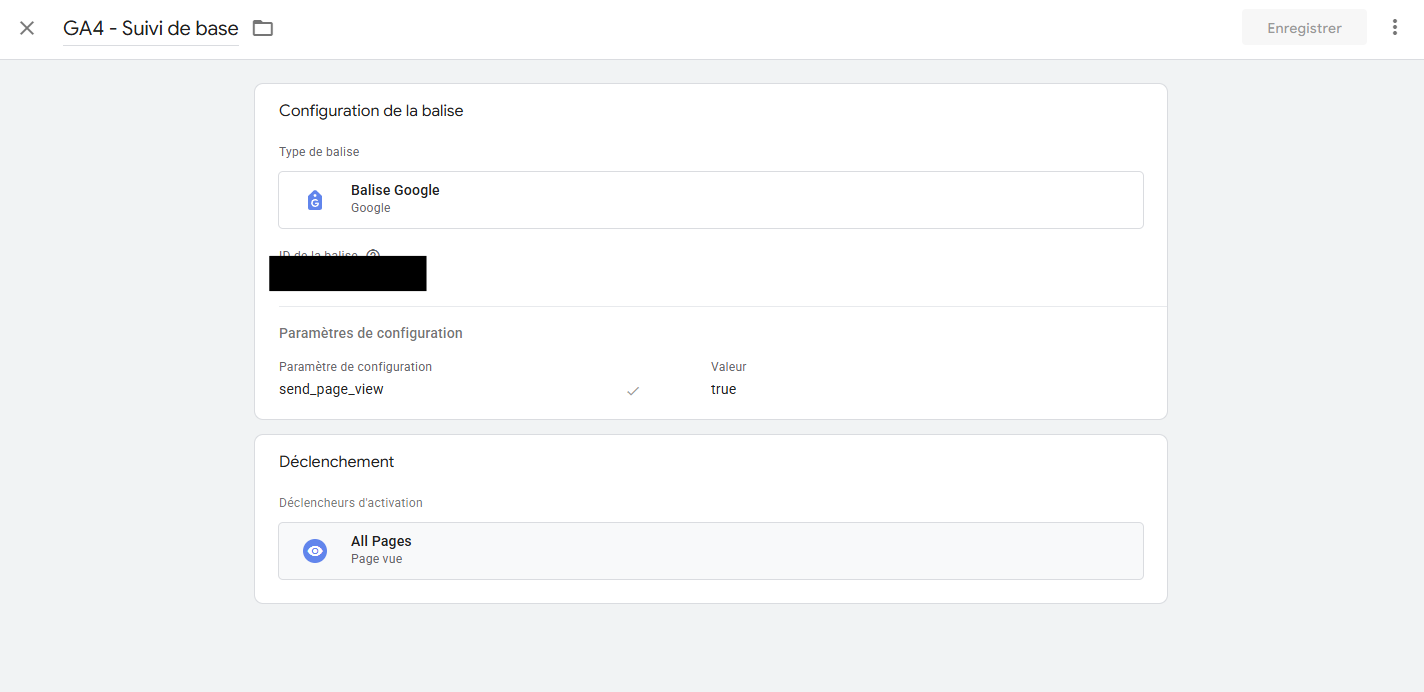Click the help icon beside 'ID de la balise'
This screenshot has width=1424, height=692.
[372, 255]
